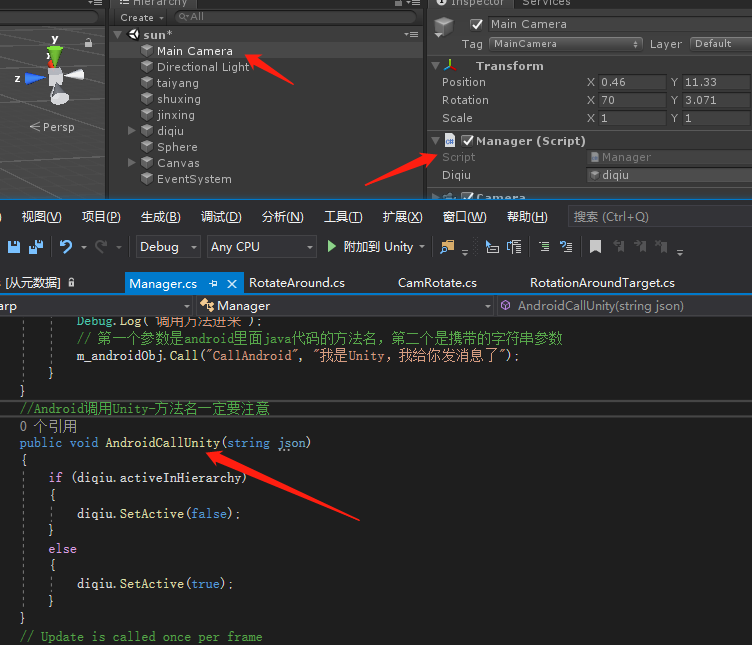
Task: Open the Any CPU platform dropdown
Action: pyautogui.click(x=262, y=246)
